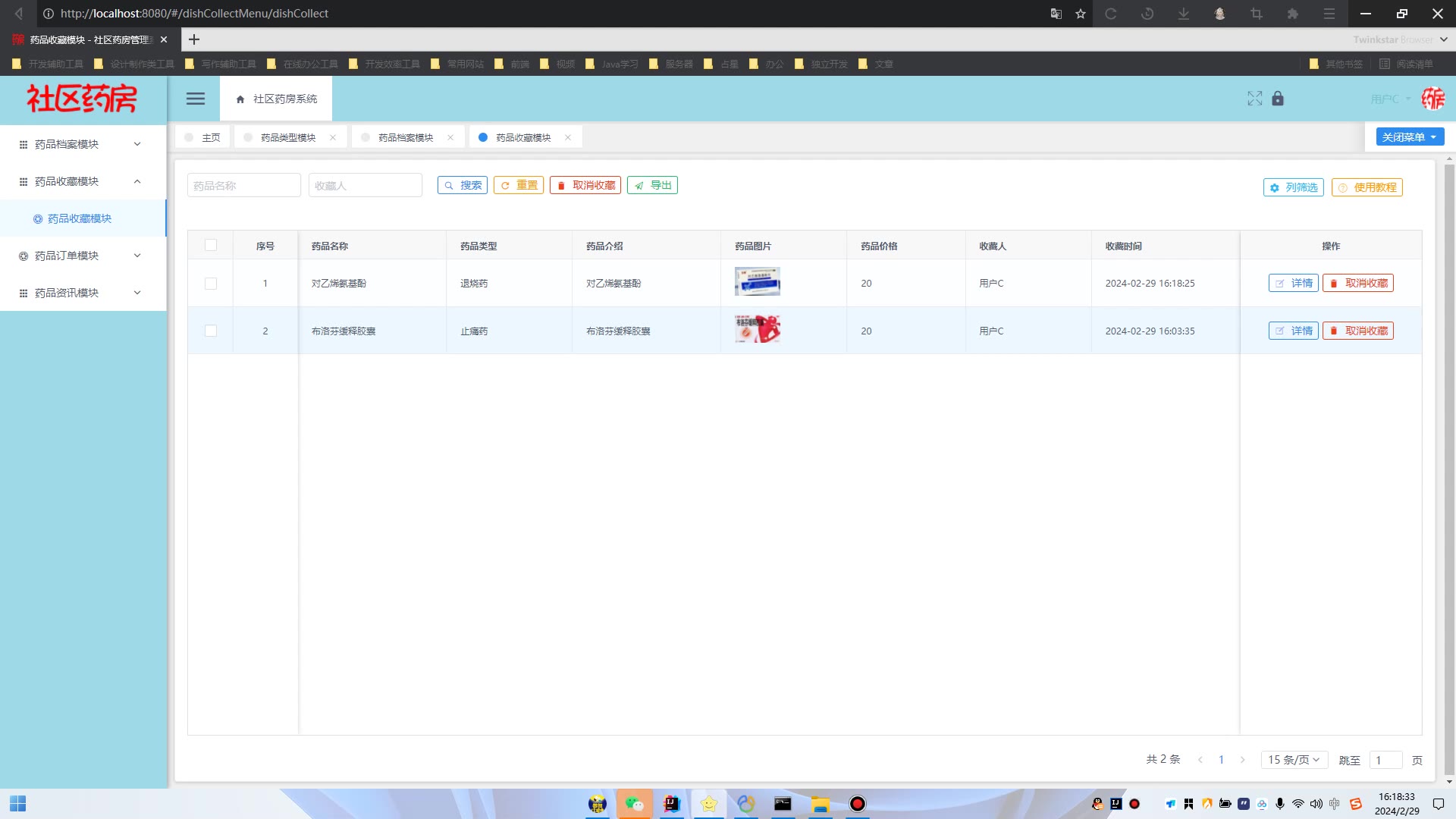This screenshot has width=1456, height=819.
Task: Switch to the 药品类型模块 tab
Action: tap(288, 137)
